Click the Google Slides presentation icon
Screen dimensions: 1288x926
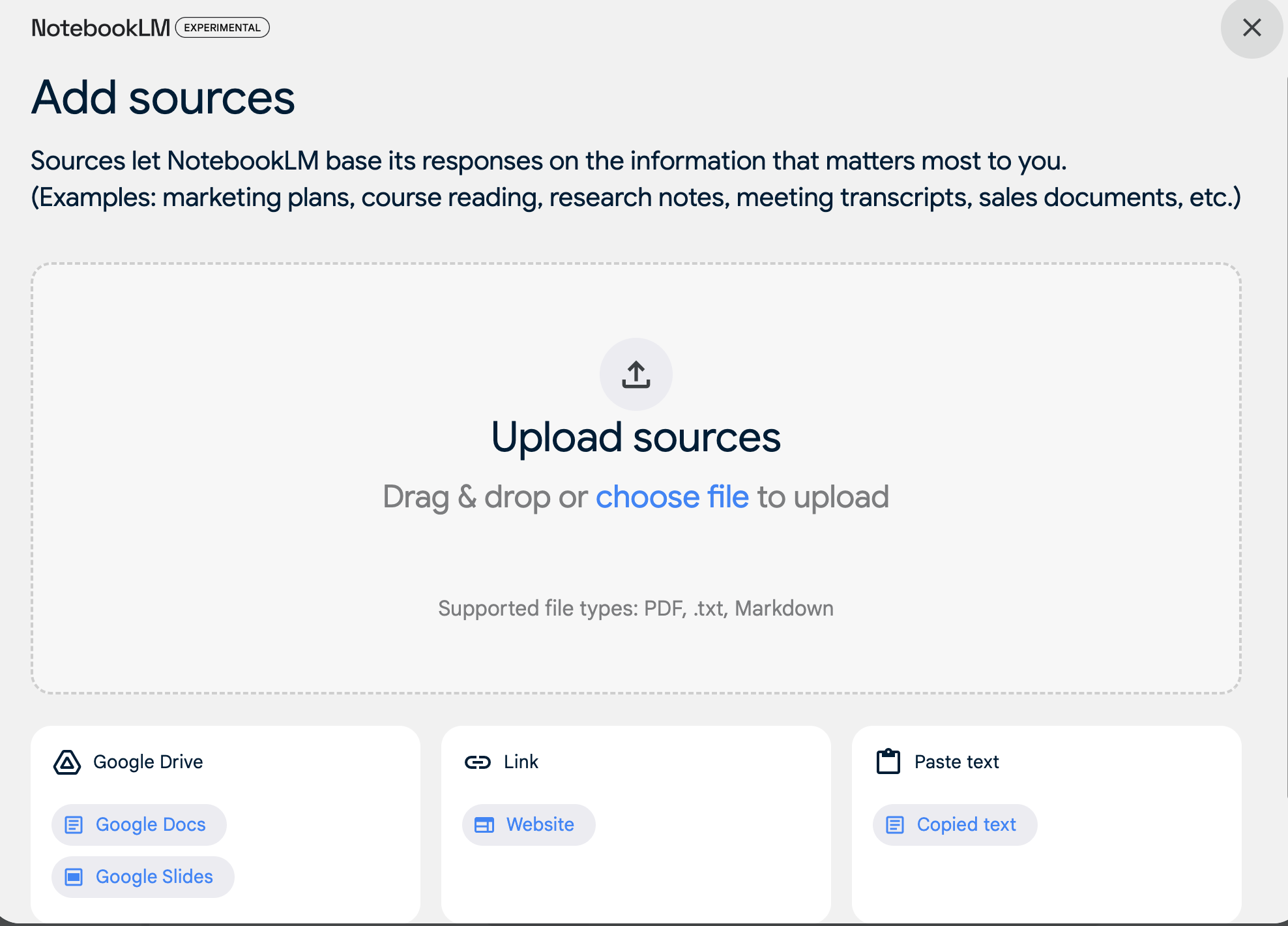(x=74, y=877)
